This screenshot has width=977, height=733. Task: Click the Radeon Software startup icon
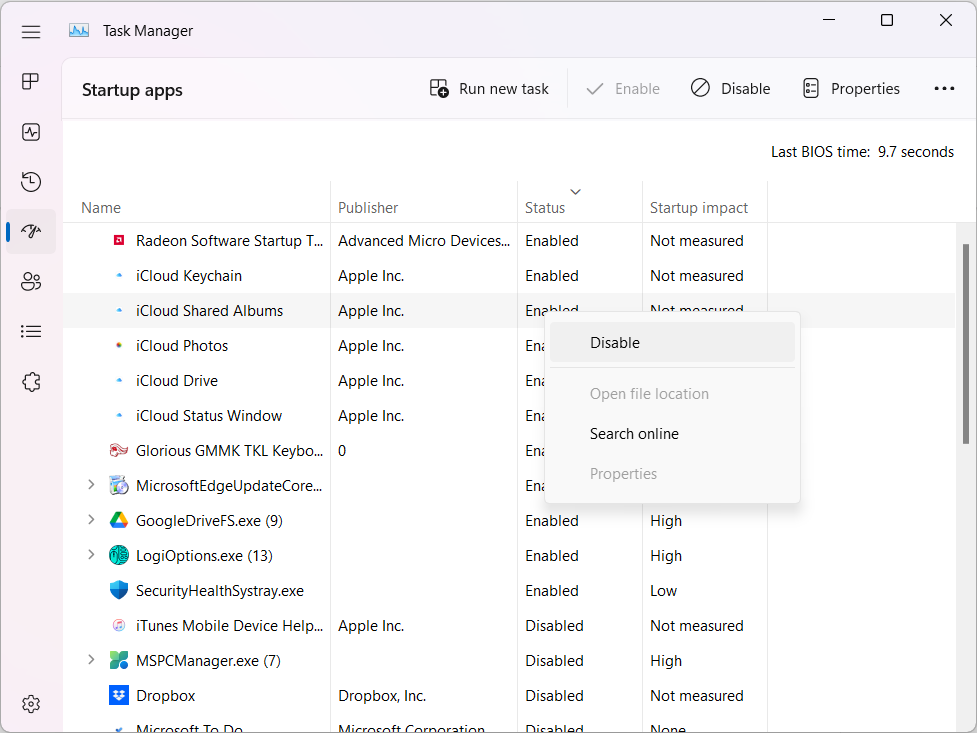pos(119,241)
